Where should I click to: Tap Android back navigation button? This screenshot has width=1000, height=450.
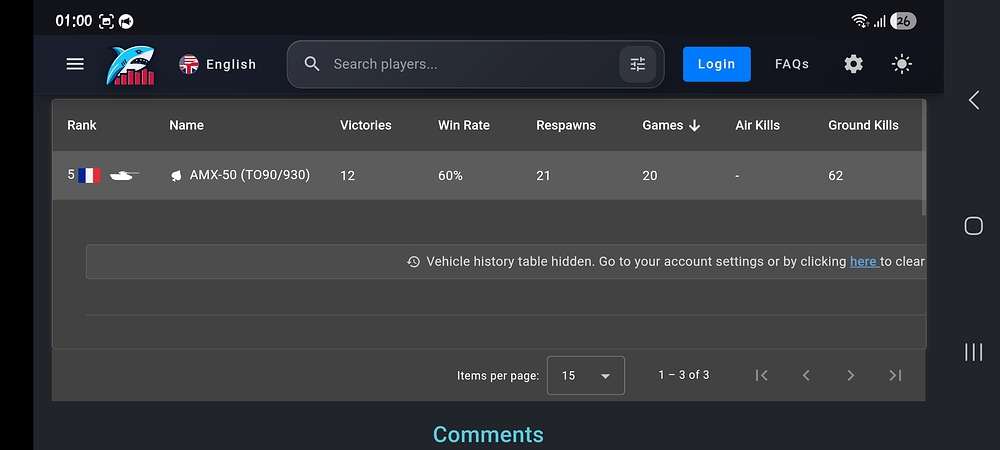pyautogui.click(x=973, y=100)
